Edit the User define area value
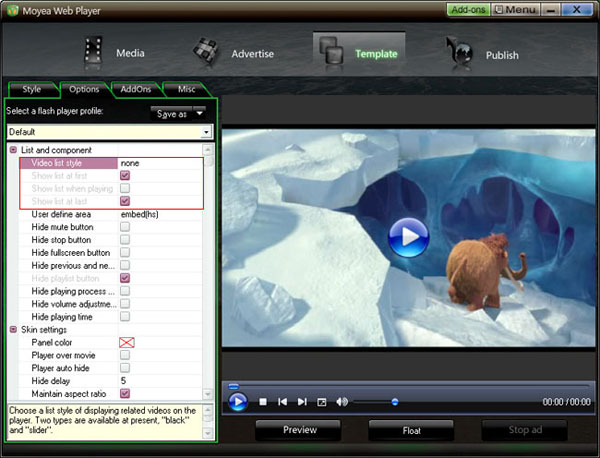This screenshot has width=600, height=458. coord(160,214)
